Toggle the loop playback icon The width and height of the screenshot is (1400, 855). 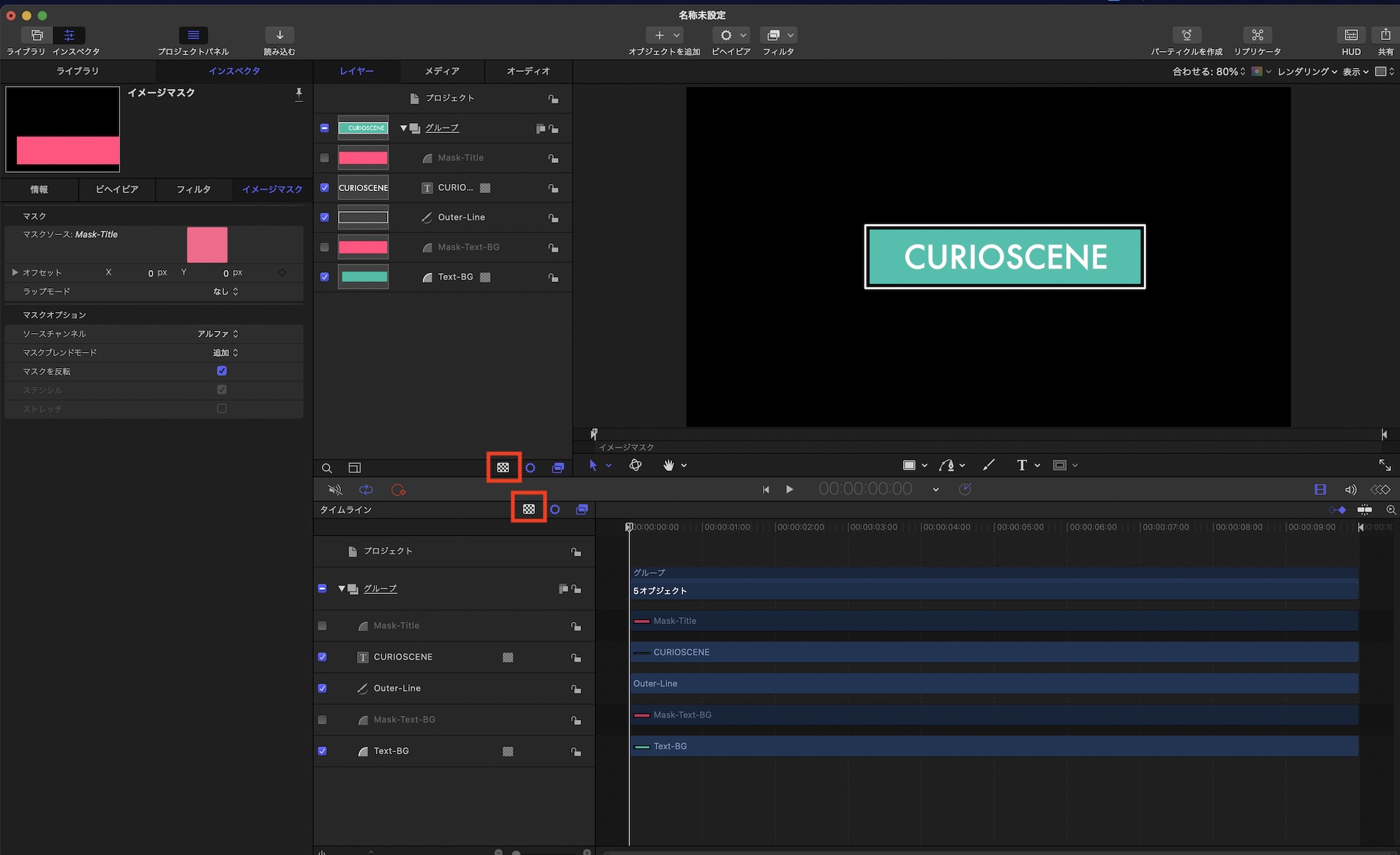pos(366,490)
